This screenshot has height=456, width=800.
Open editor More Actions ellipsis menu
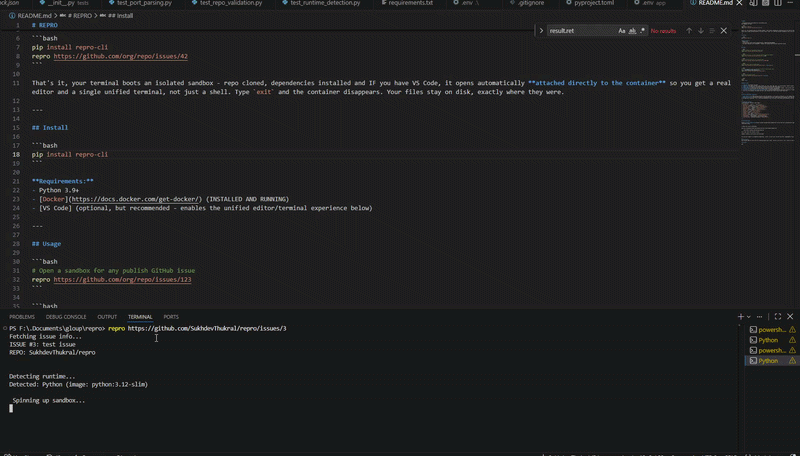pos(790,3)
